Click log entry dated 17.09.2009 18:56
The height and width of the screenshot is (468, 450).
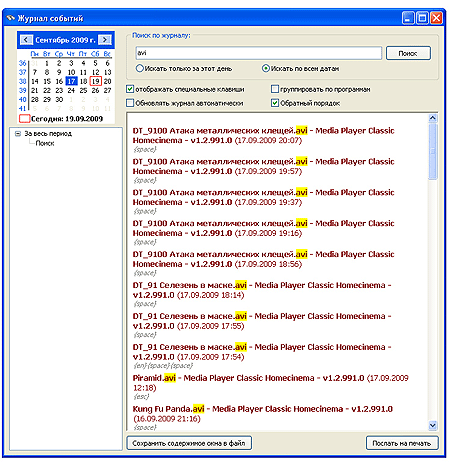(263, 259)
